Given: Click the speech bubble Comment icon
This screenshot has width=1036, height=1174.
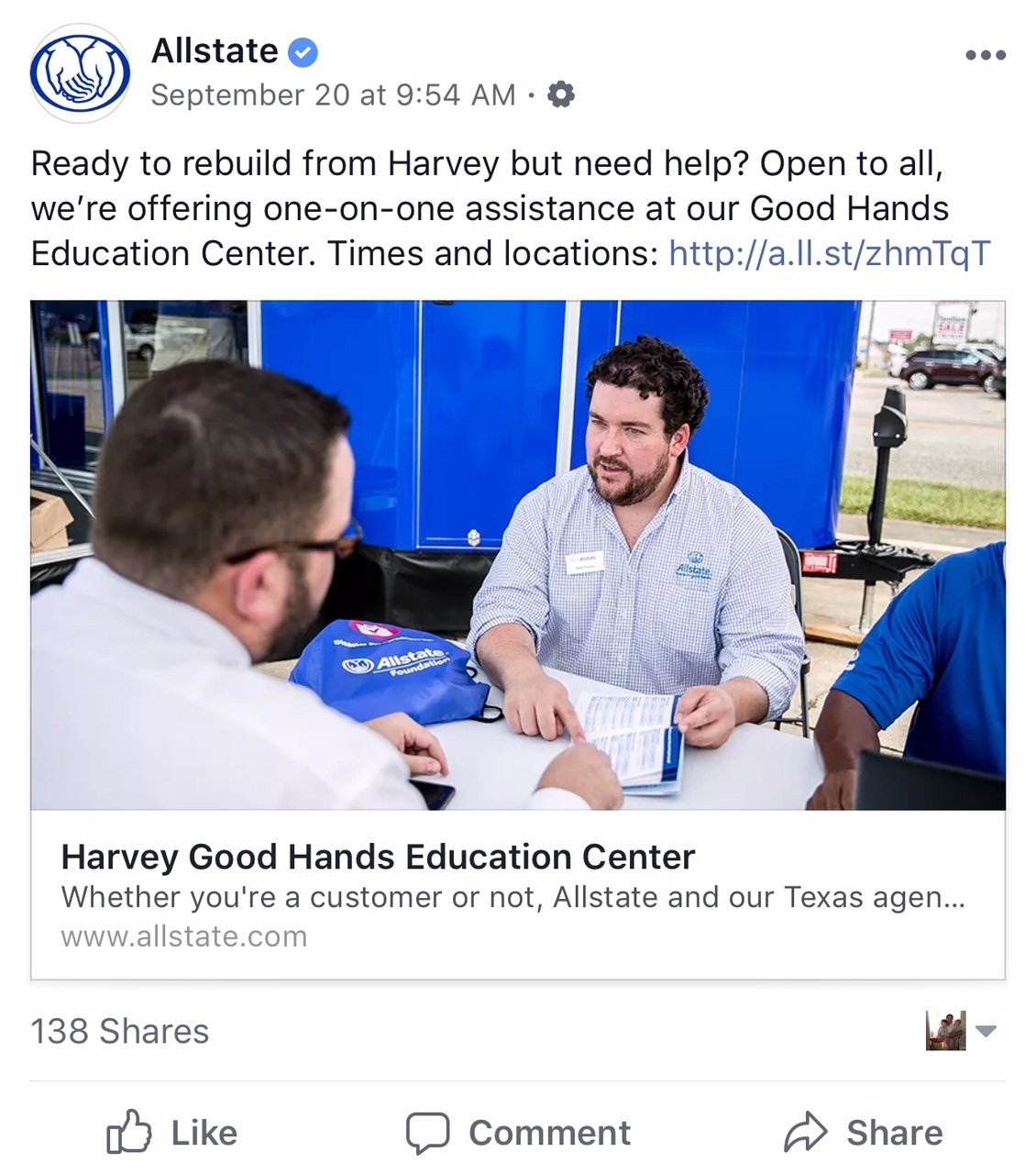Looking at the screenshot, I should pos(428,1134).
